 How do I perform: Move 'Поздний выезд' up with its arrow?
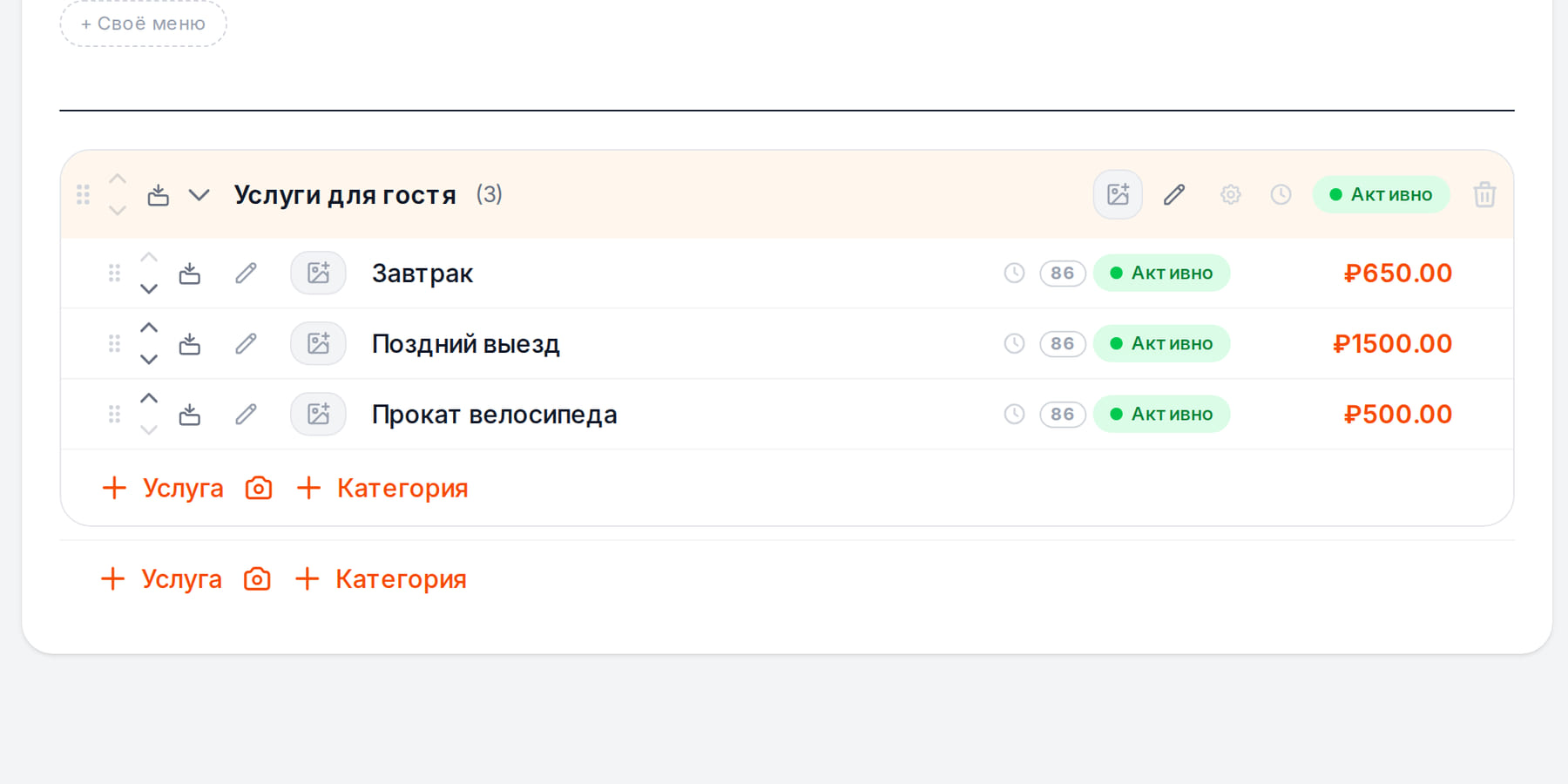tap(149, 328)
